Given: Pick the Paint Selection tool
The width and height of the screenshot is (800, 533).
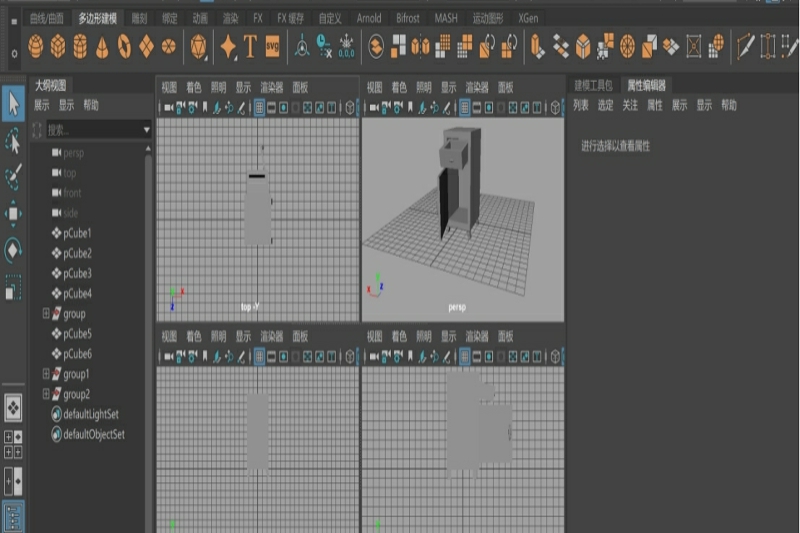Looking at the screenshot, I should coord(13,177).
